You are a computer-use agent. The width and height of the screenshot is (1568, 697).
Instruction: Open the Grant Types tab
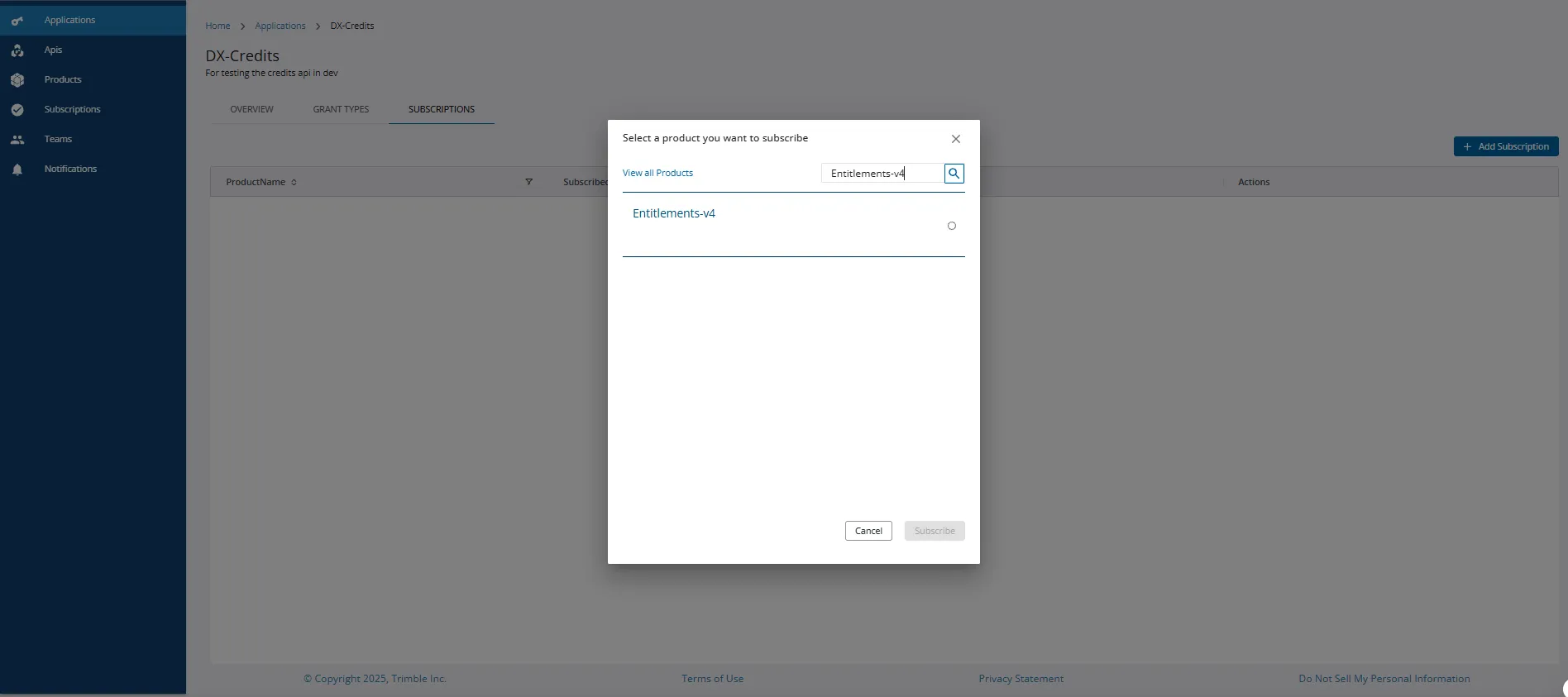point(341,109)
